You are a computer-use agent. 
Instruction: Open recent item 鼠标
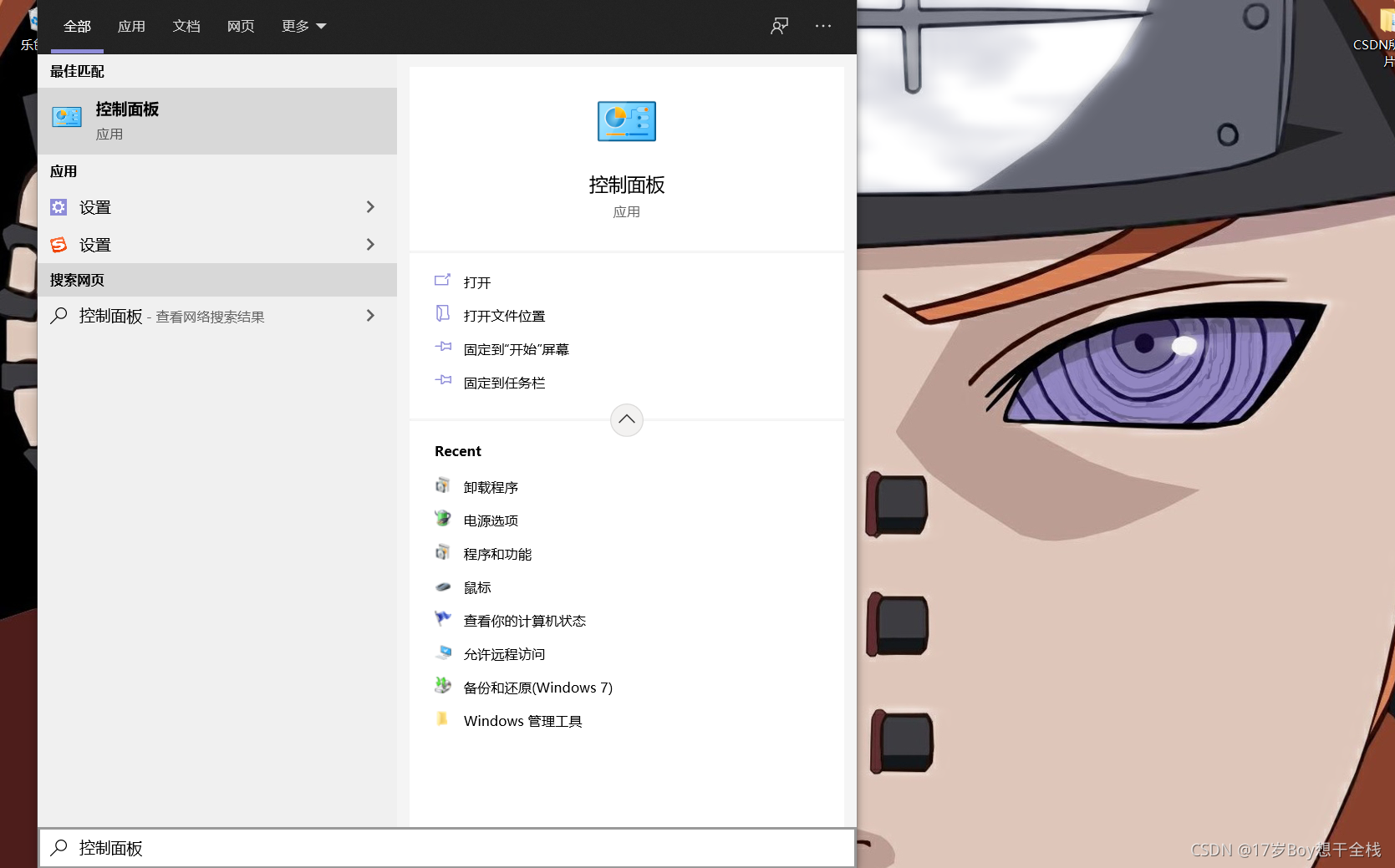(x=477, y=587)
